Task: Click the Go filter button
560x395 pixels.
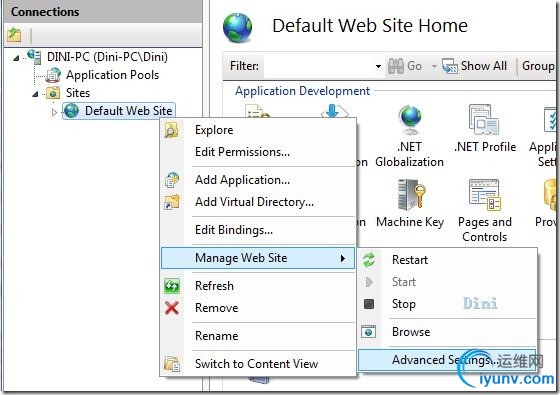Action: tap(405, 66)
